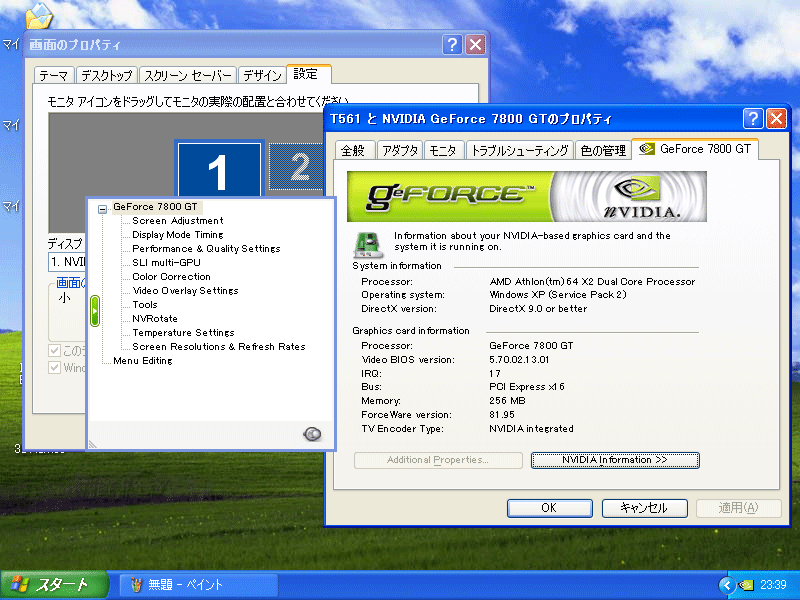
Task: Click the ForceWare version value 81.95
Action: (502, 415)
